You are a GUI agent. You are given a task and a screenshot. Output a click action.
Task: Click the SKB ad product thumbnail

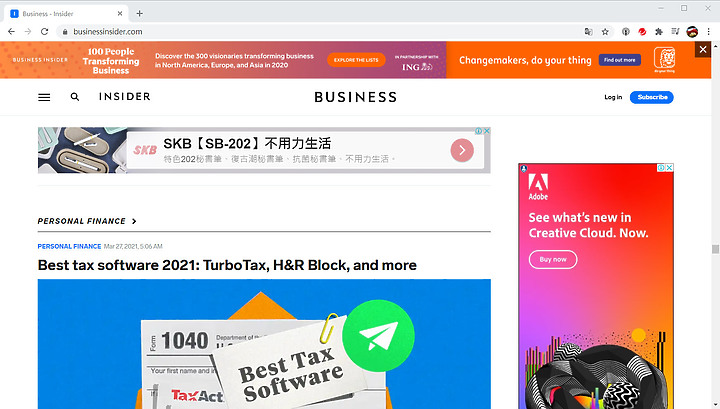click(x=82, y=150)
